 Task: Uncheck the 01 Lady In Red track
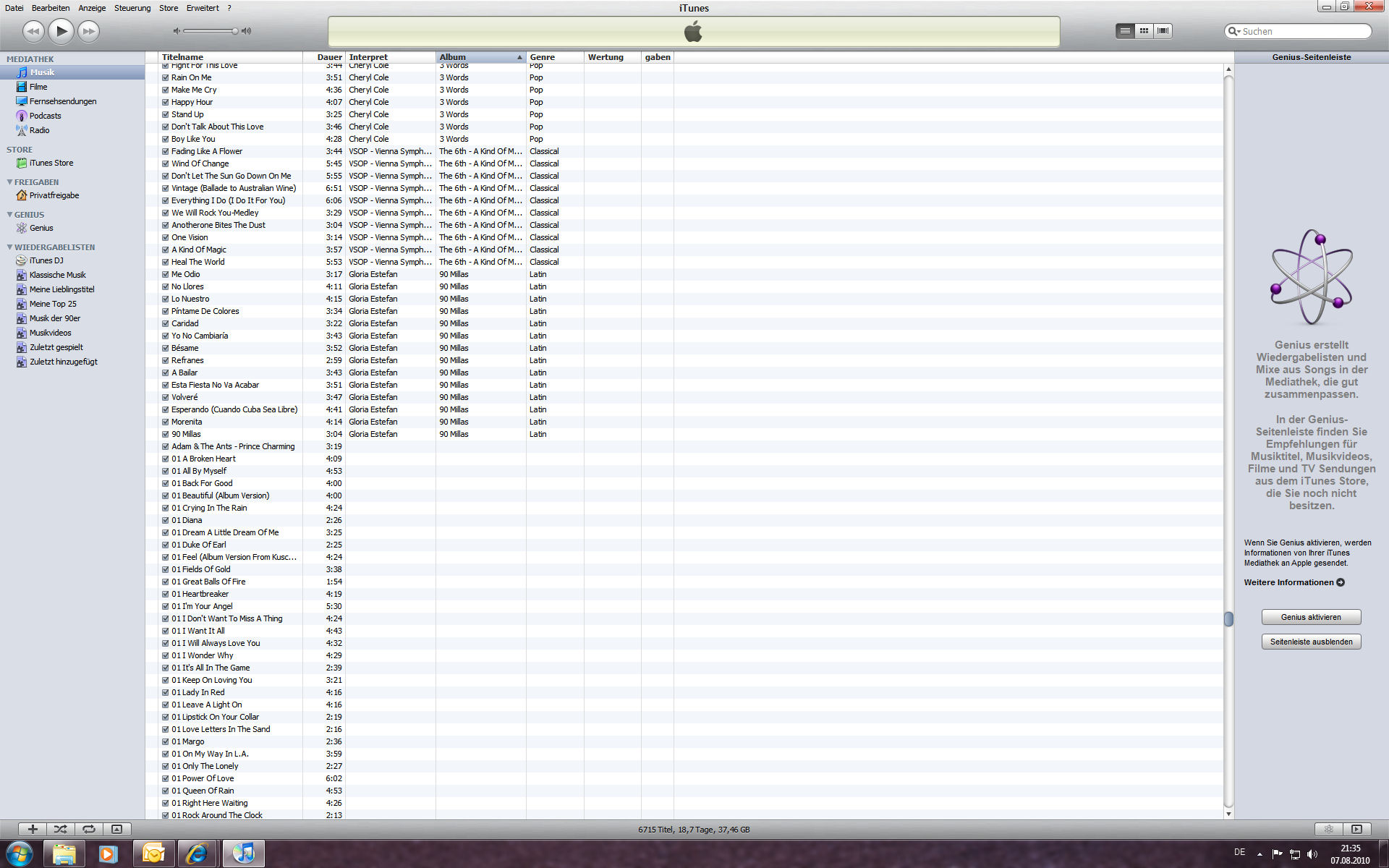click(x=165, y=692)
